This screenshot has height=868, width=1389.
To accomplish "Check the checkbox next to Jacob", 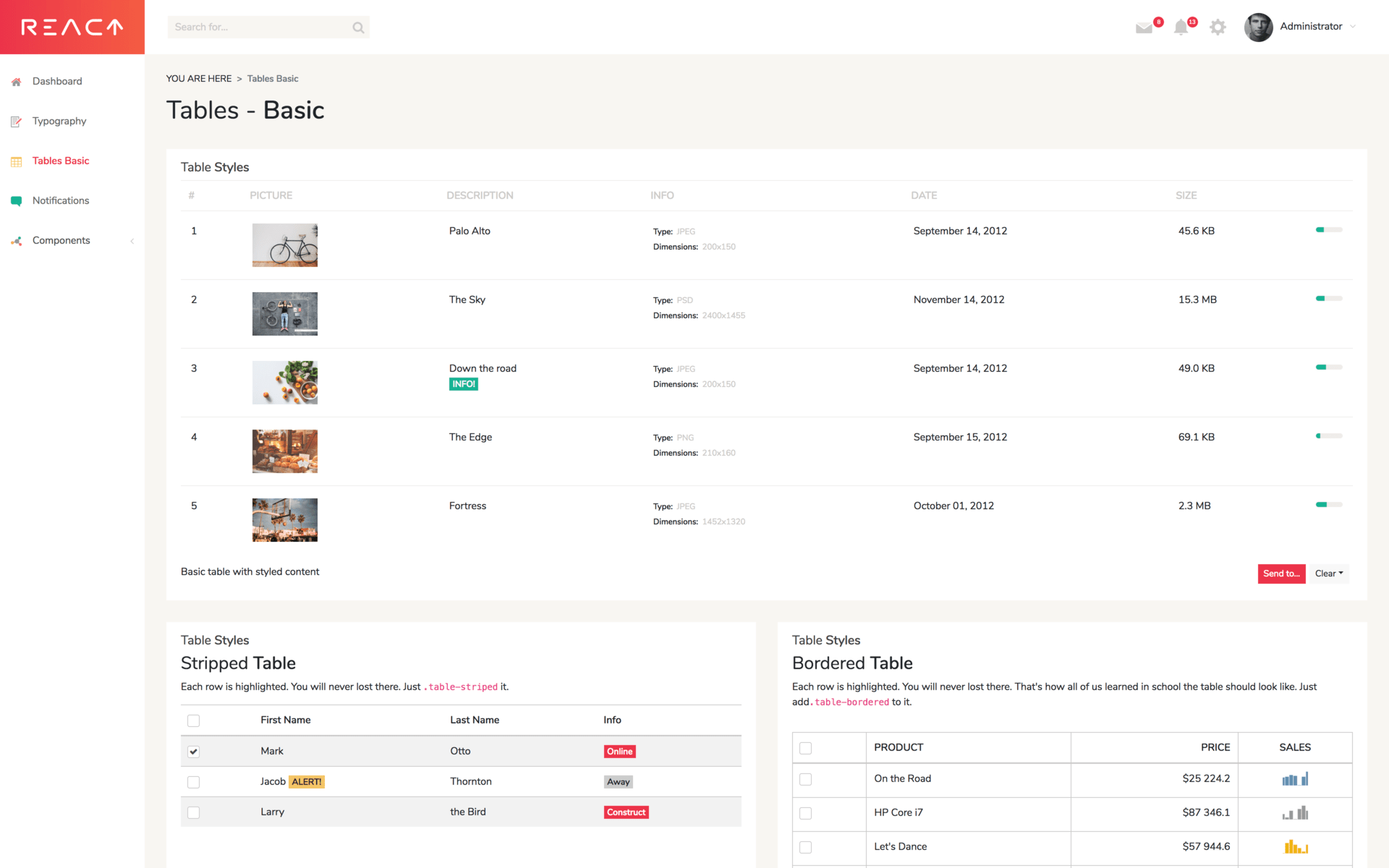I will [193, 782].
